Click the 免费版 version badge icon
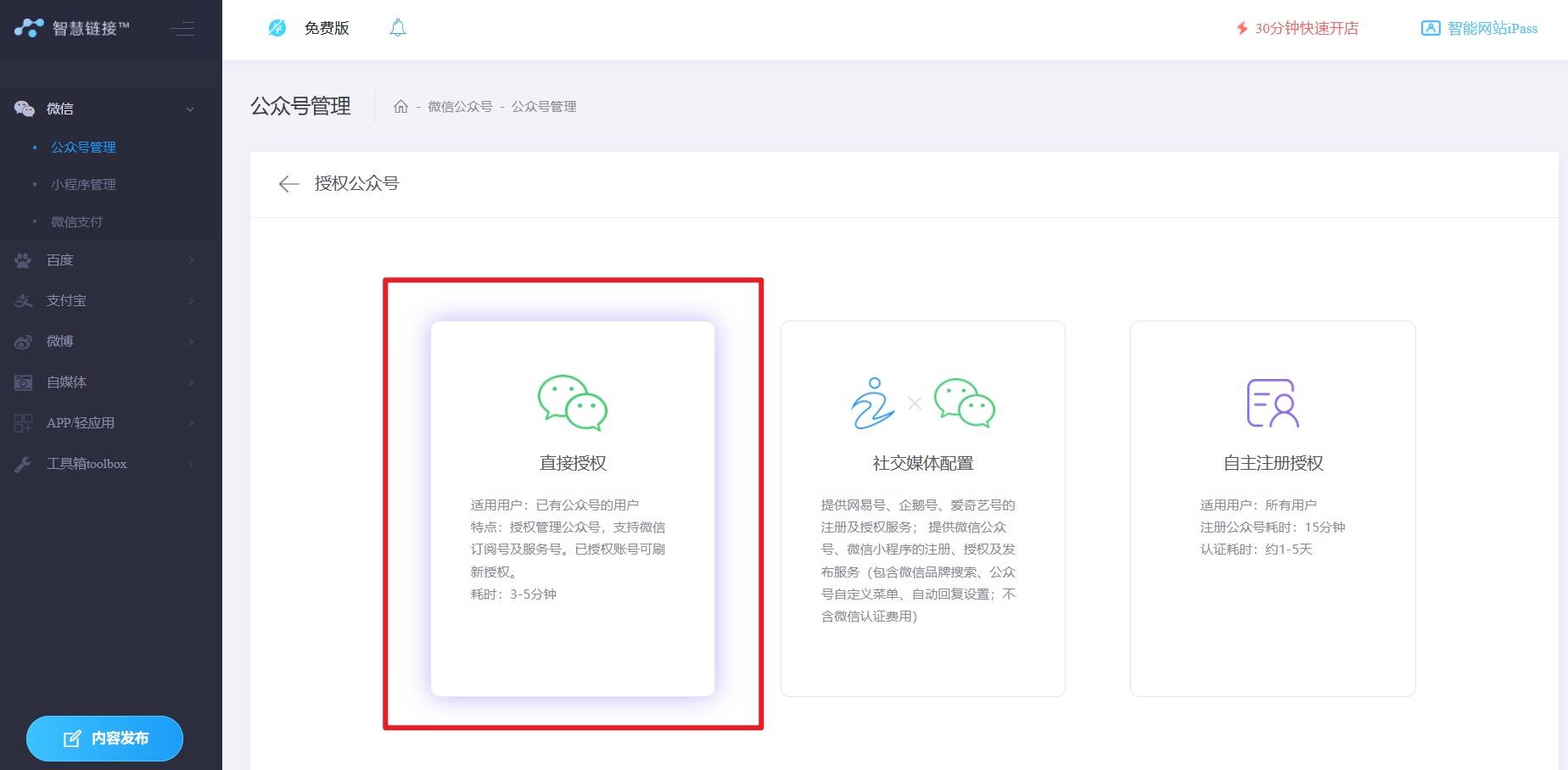 277,28
